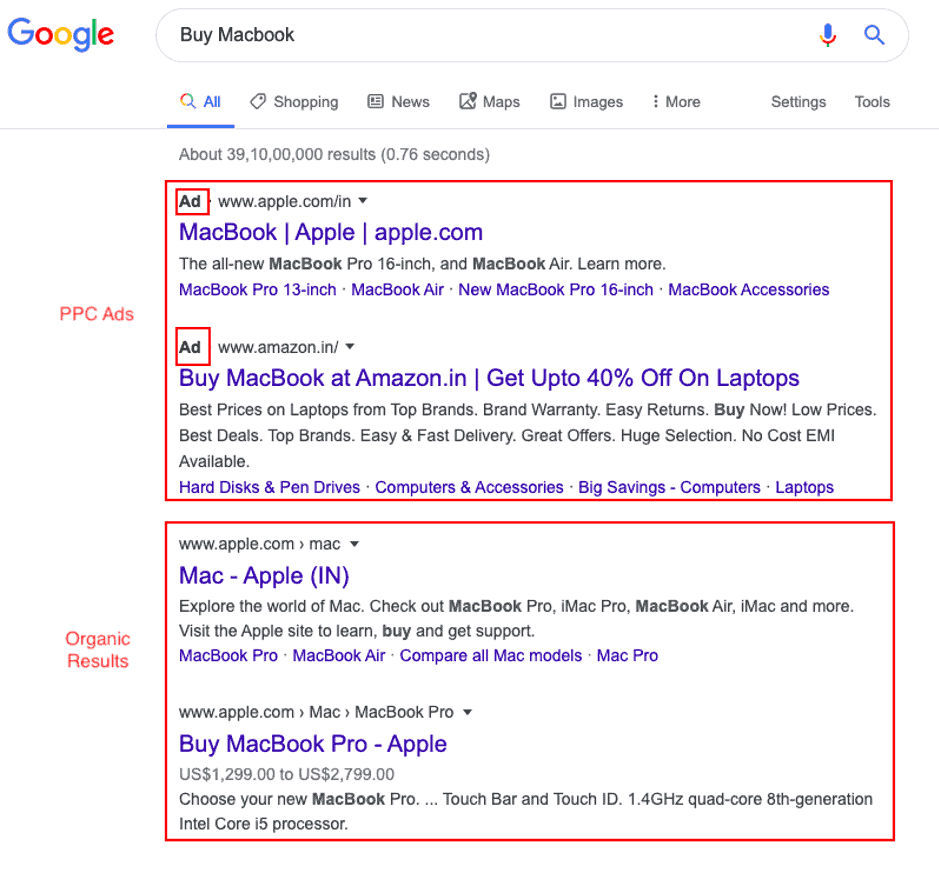
Task: Open the MacBook | Apple | apple.com ad
Action: (x=331, y=232)
